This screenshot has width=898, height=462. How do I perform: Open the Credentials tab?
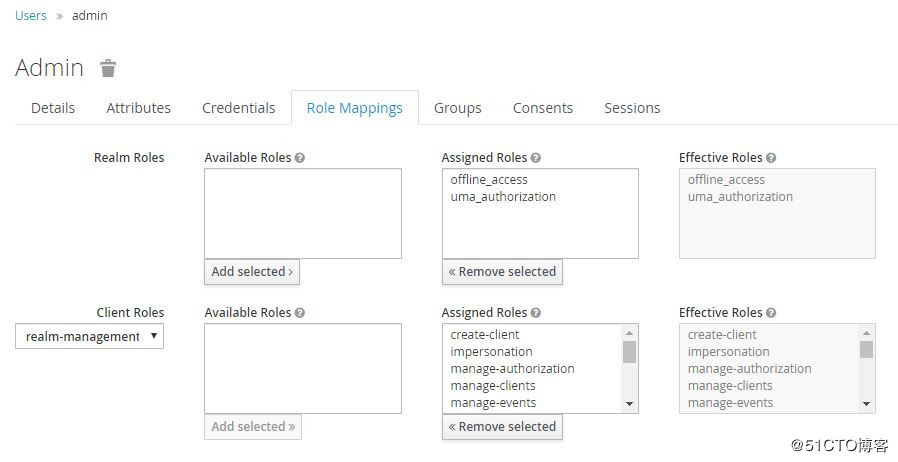click(x=238, y=108)
